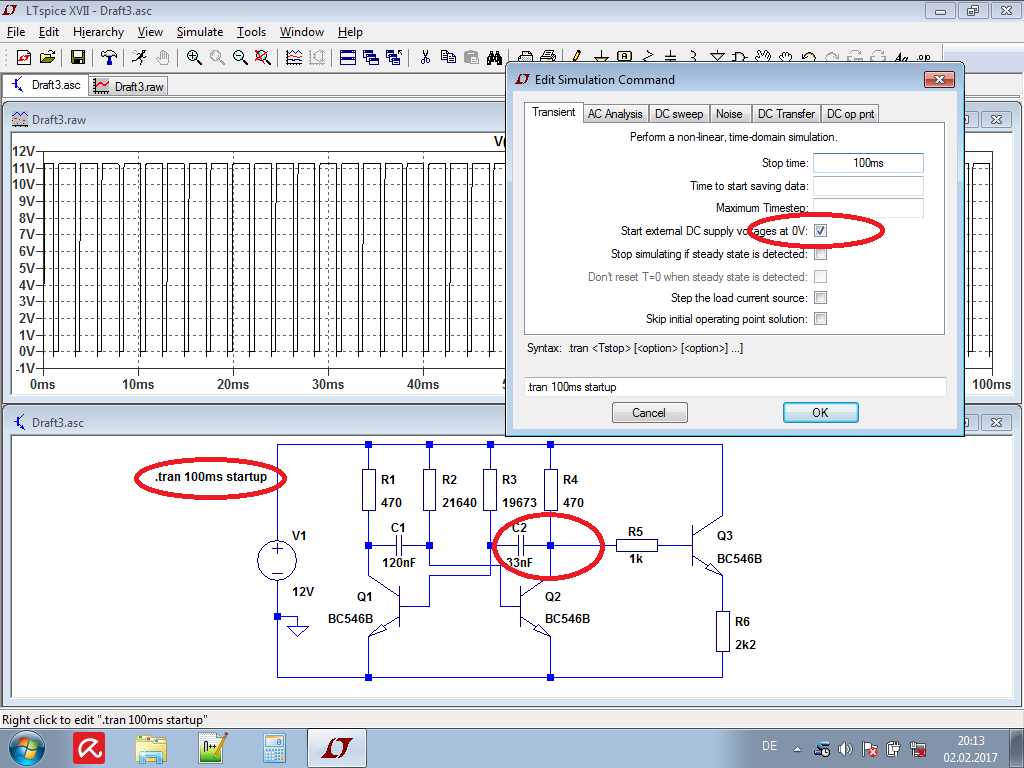This screenshot has height=768, width=1024.
Task: Click the Maximum Timestep input field
Action: pyautogui.click(x=868, y=208)
